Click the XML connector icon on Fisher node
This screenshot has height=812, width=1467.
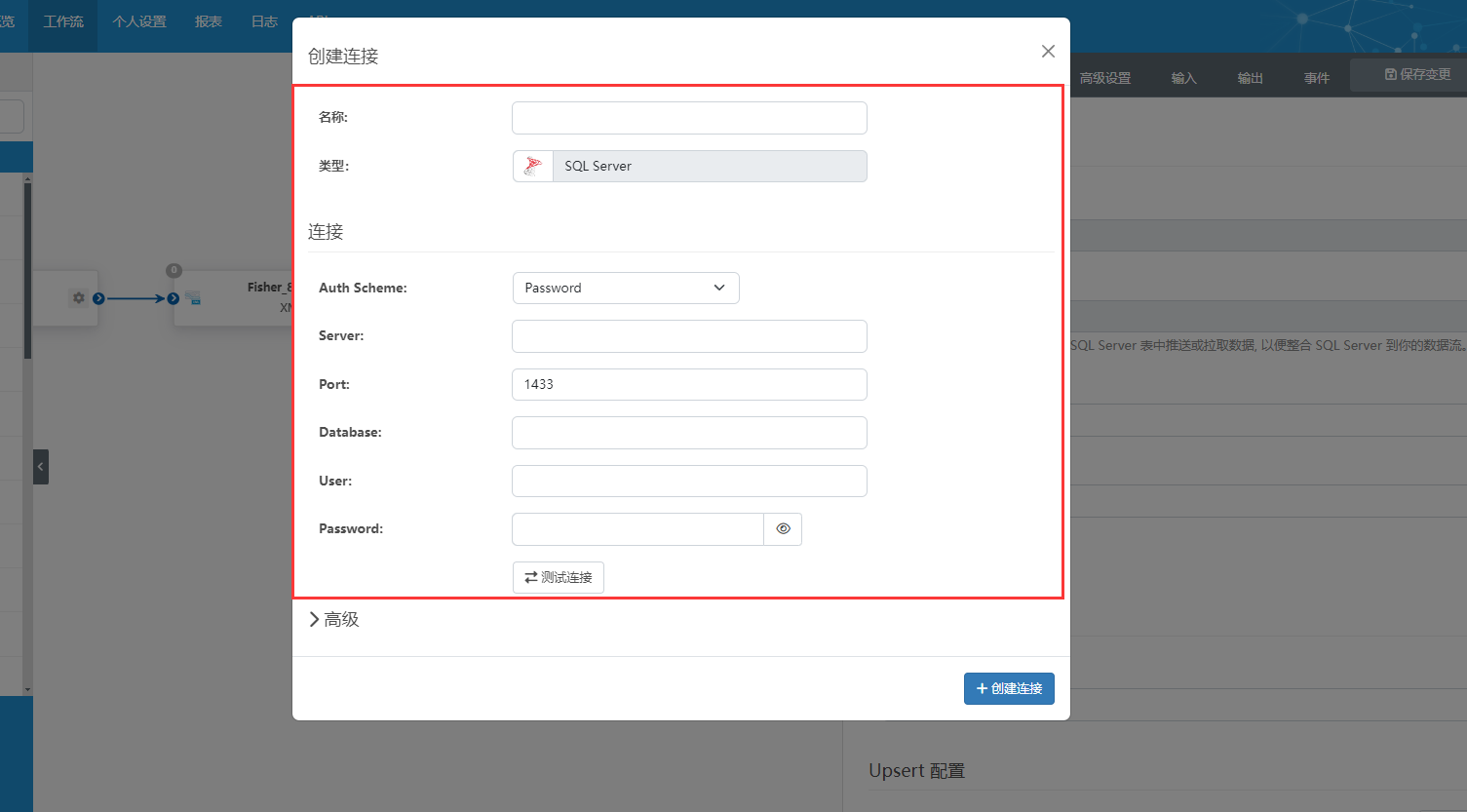point(194,298)
